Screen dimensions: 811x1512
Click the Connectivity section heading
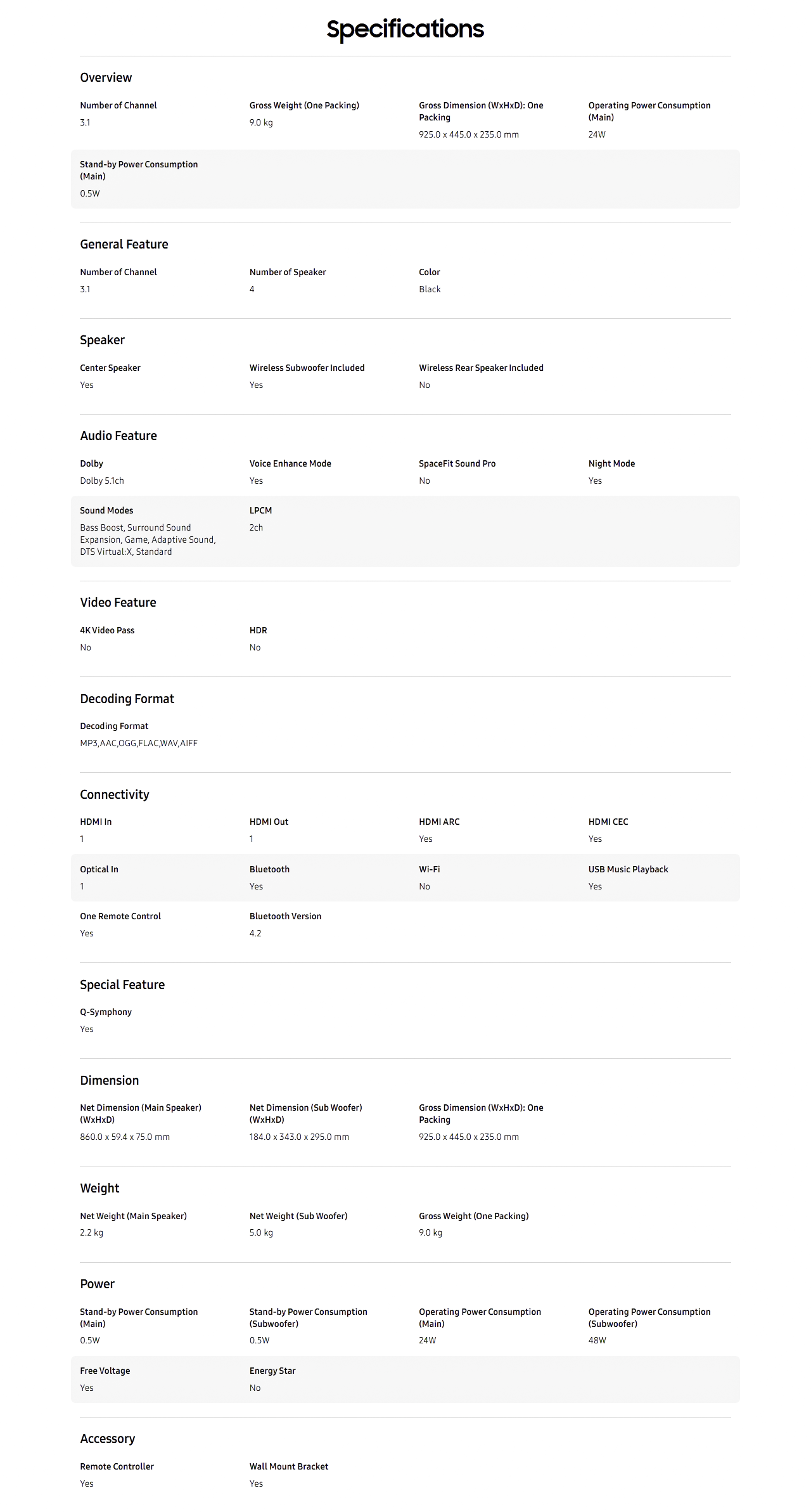pyautogui.click(x=115, y=794)
